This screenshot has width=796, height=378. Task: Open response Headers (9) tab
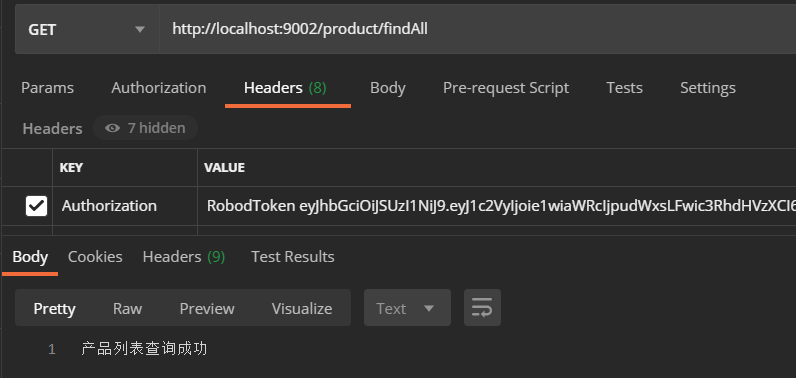[x=184, y=257]
